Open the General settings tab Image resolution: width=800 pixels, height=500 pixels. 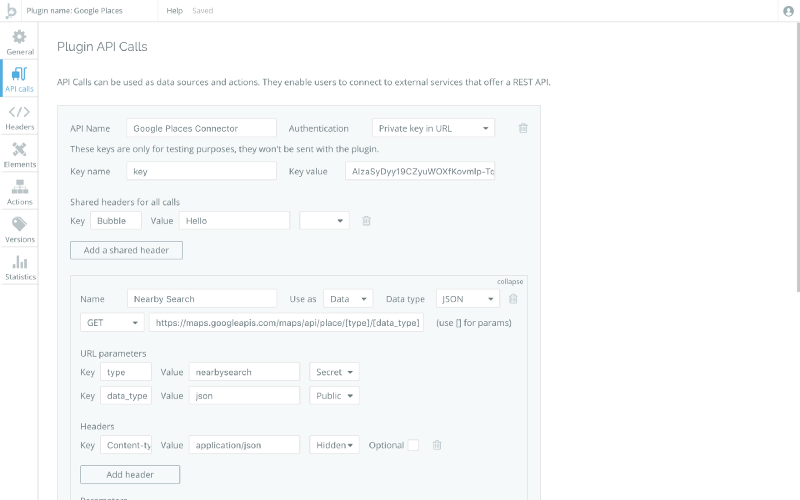[19, 42]
